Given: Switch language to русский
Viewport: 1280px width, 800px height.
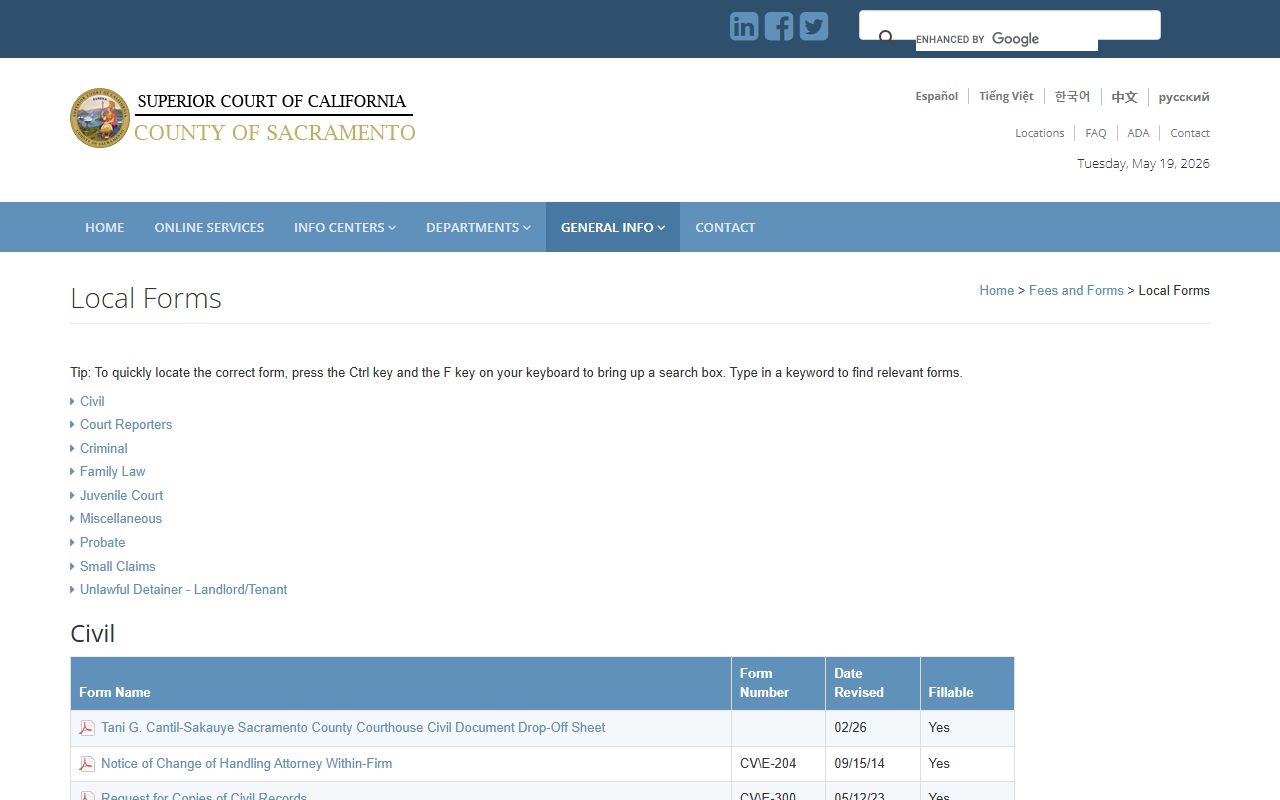Looking at the screenshot, I should 1184,97.
